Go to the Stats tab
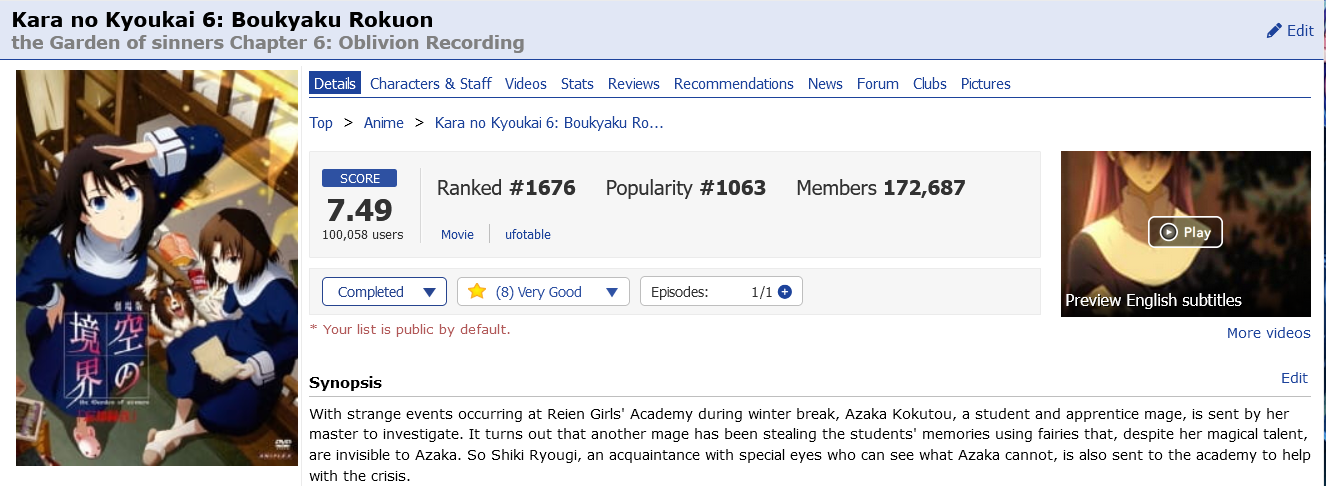 [577, 84]
